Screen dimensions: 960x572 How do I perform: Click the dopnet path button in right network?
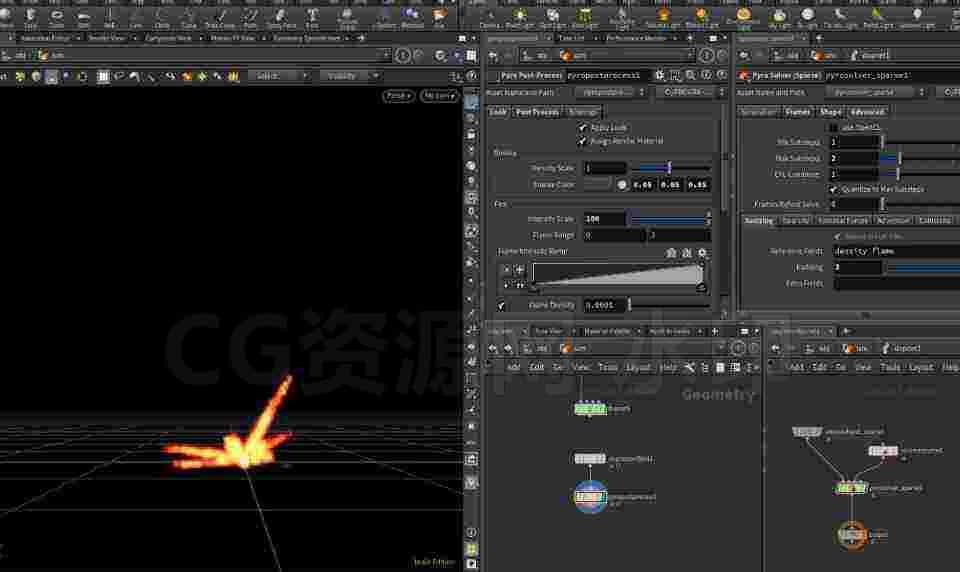900,348
